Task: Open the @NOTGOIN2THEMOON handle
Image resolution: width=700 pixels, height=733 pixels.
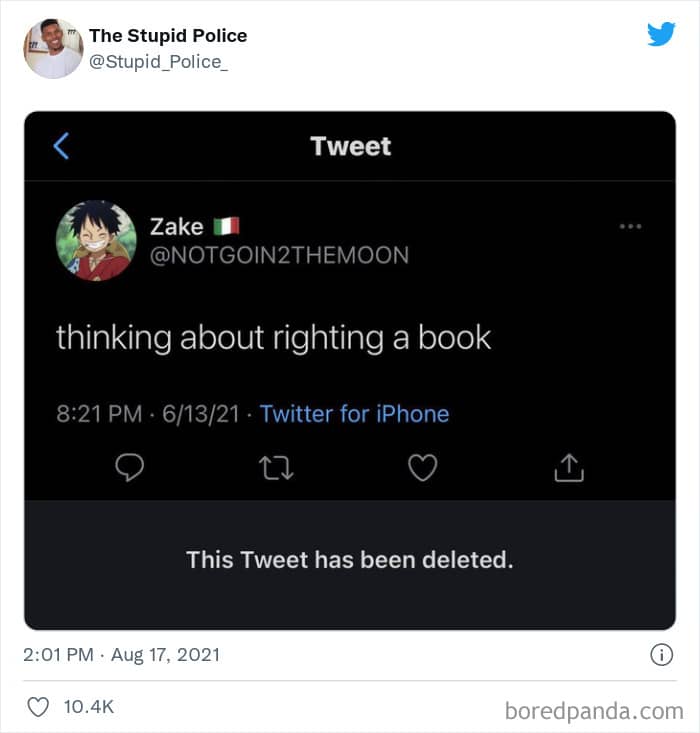Action: [x=280, y=255]
